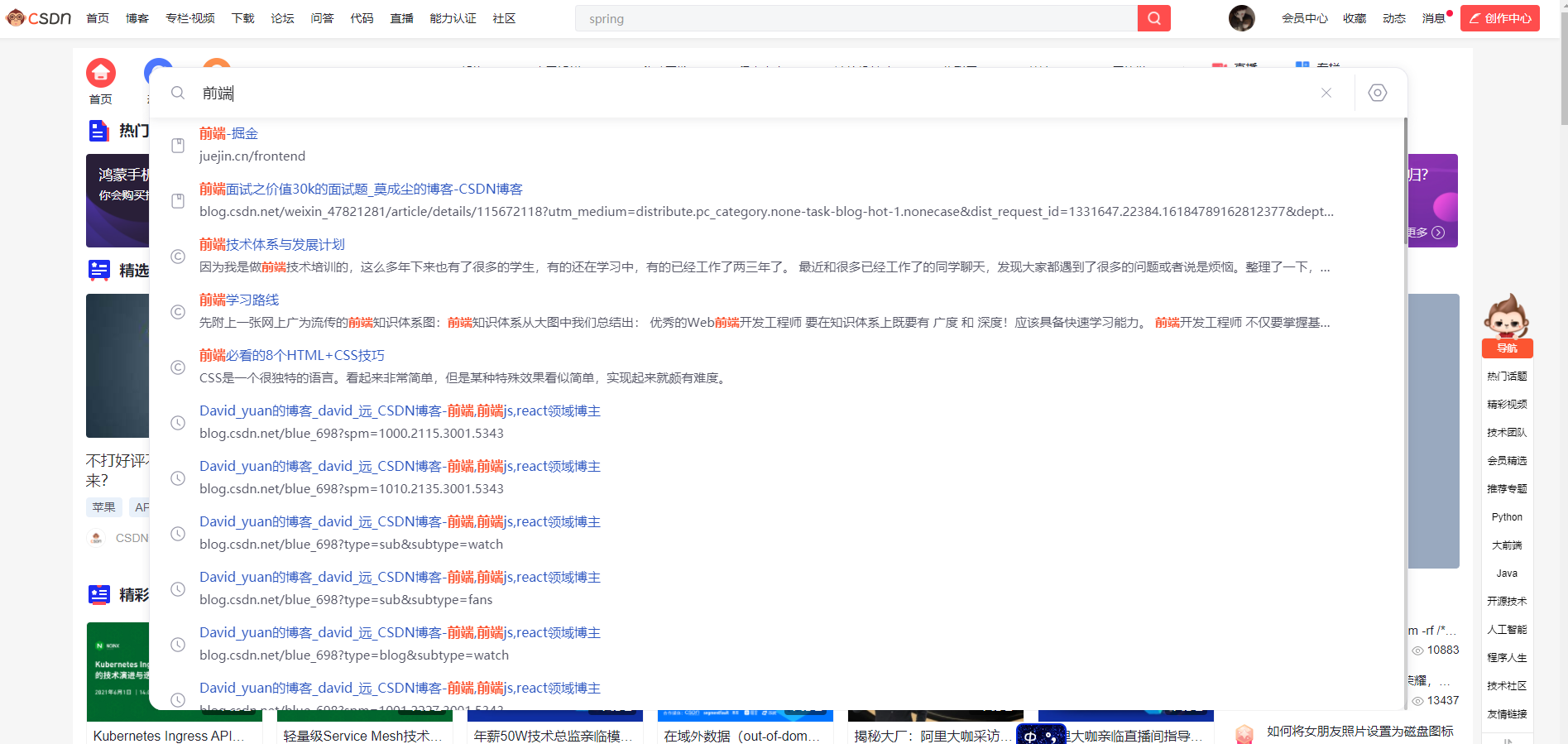Open 专栏·视频 in top navigation
This screenshot has width=1568, height=744.
click(189, 18)
